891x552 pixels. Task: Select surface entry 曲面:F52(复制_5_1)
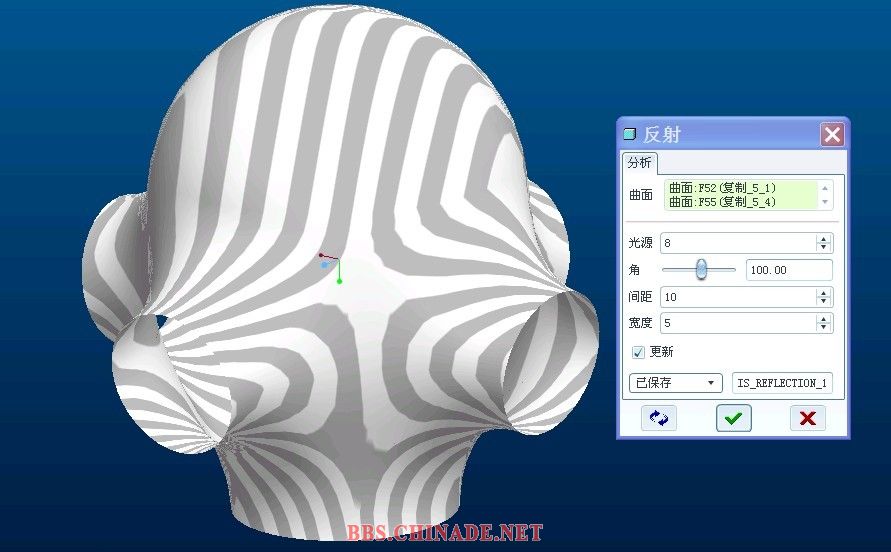click(x=722, y=188)
